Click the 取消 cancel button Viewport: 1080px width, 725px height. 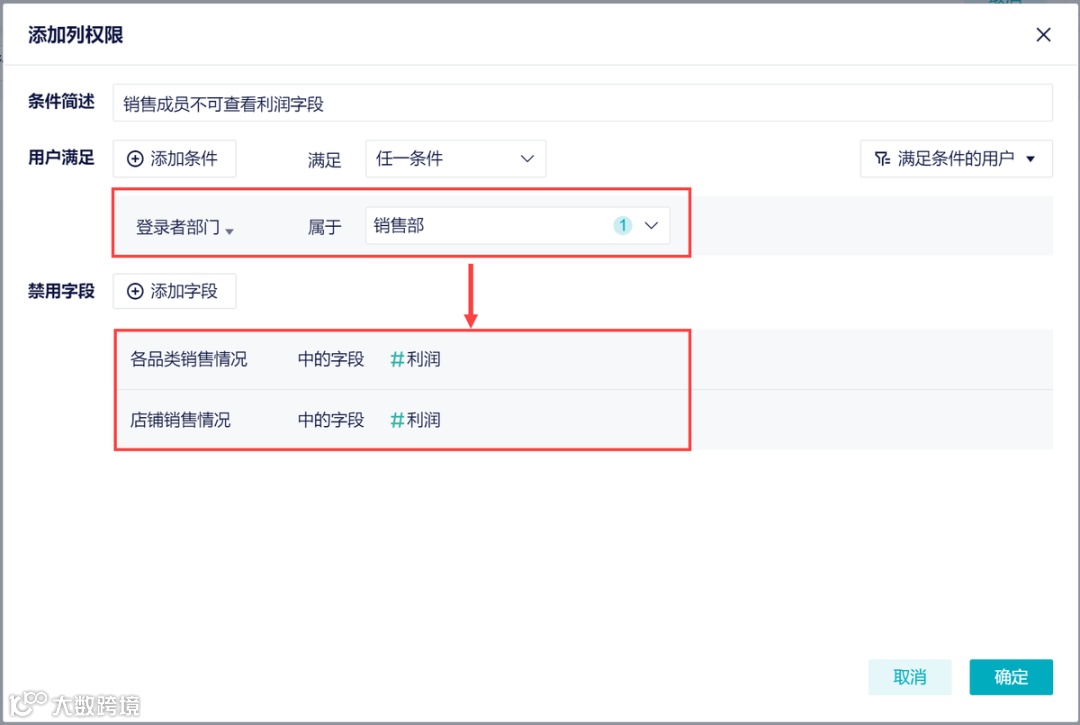(x=910, y=677)
